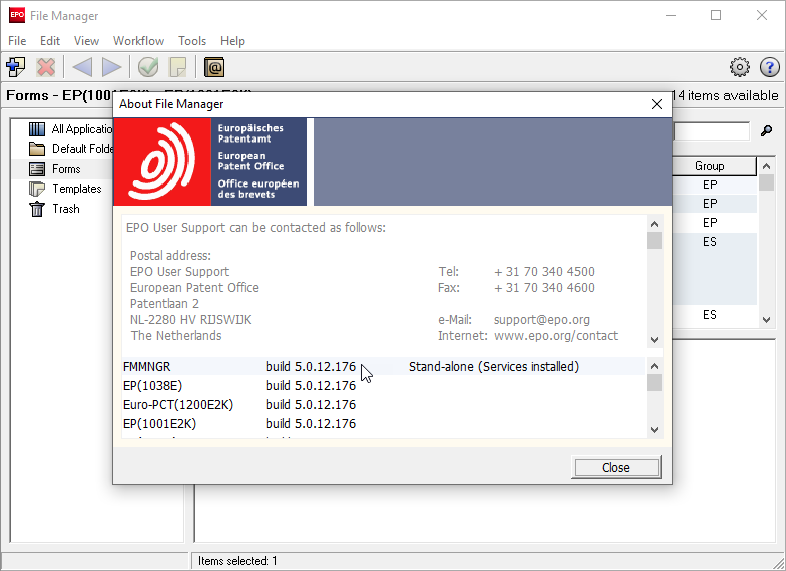Open the settings gear icon
This screenshot has height=571, width=786.
(x=740, y=67)
